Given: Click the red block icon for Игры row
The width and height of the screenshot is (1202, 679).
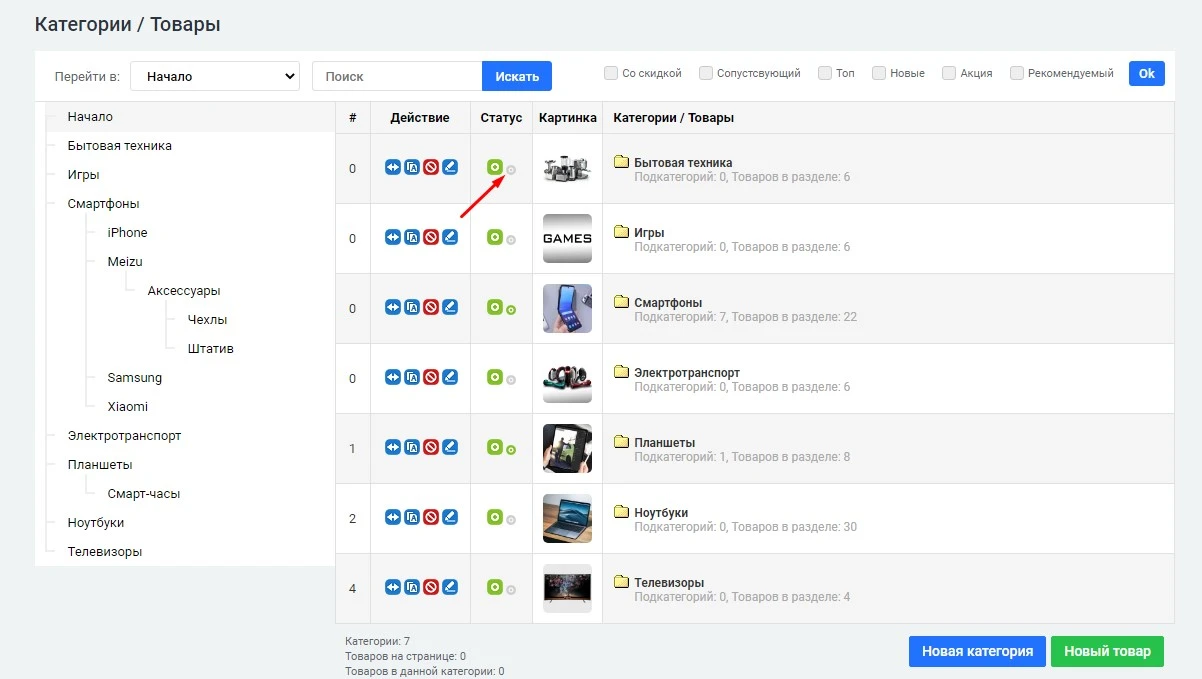Looking at the screenshot, I should click(x=430, y=238).
